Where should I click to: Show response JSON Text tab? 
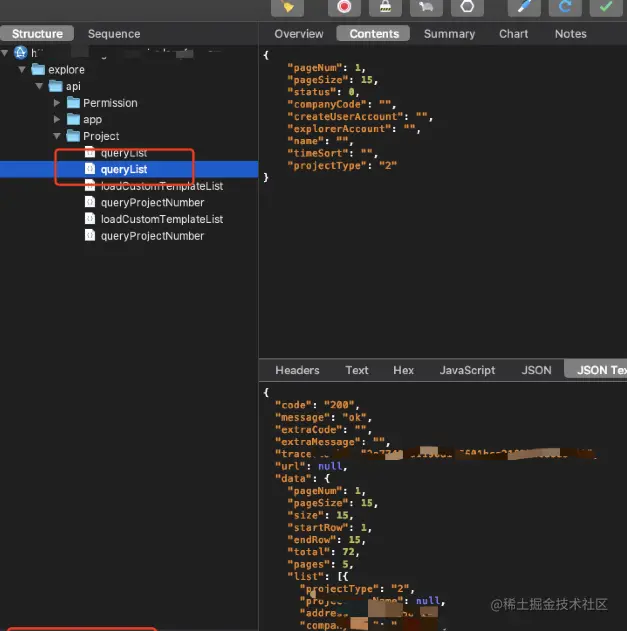[596, 369]
